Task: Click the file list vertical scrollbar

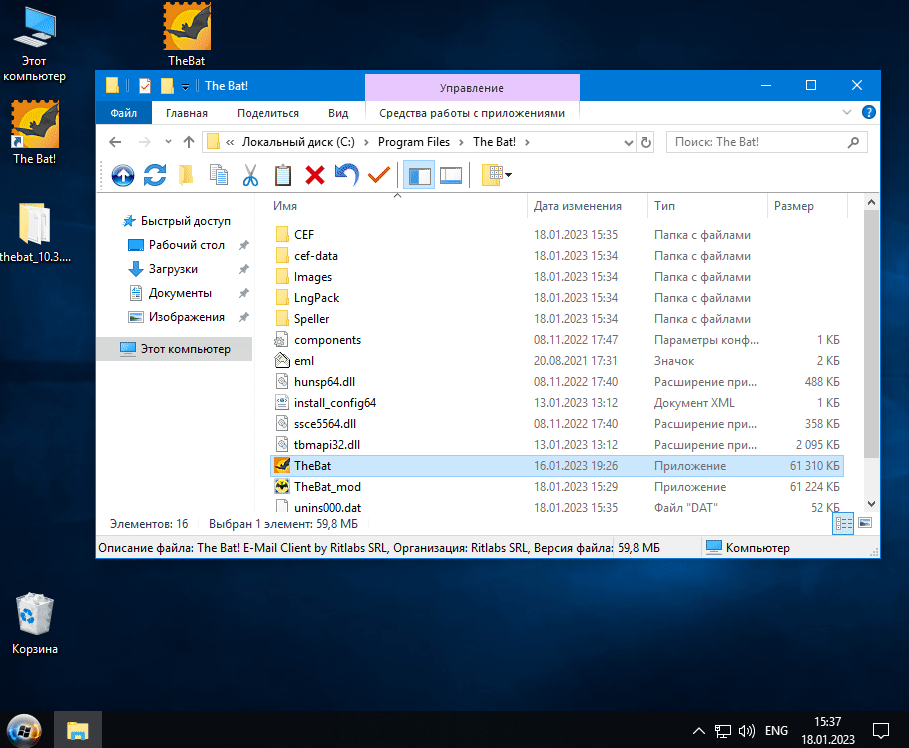Action: pos(871,333)
